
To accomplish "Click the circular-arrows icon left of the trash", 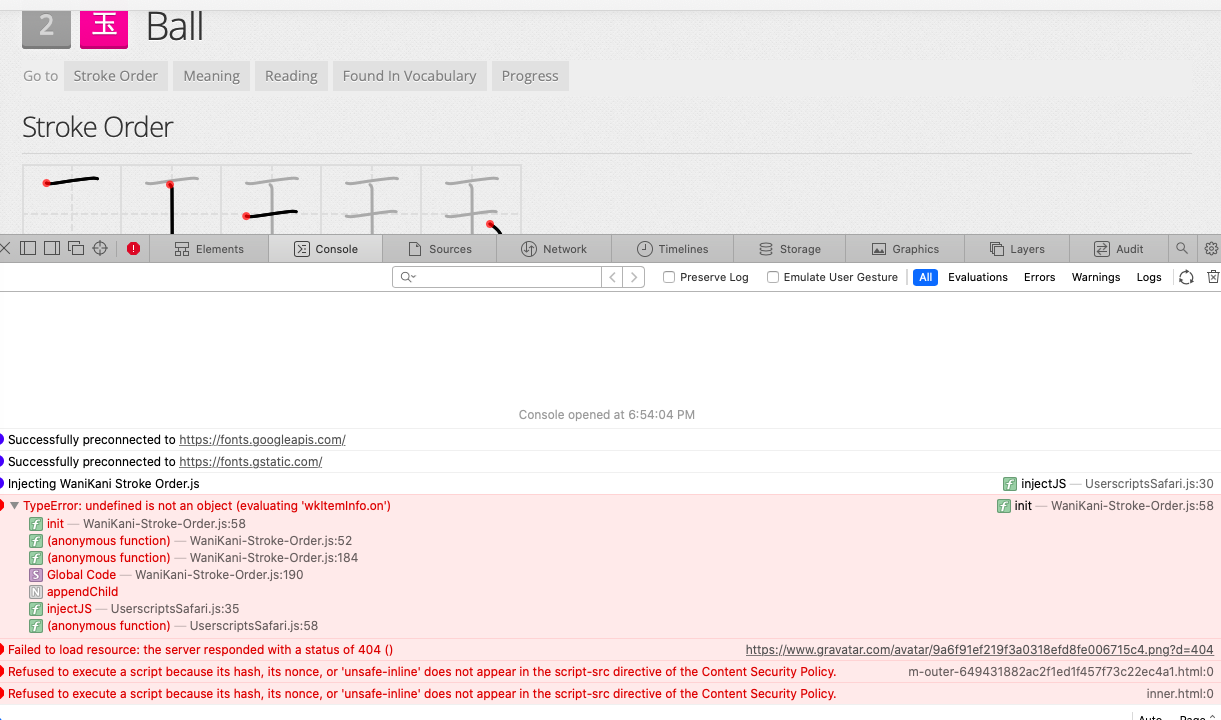I will pyautogui.click(x=1186, y=277).
